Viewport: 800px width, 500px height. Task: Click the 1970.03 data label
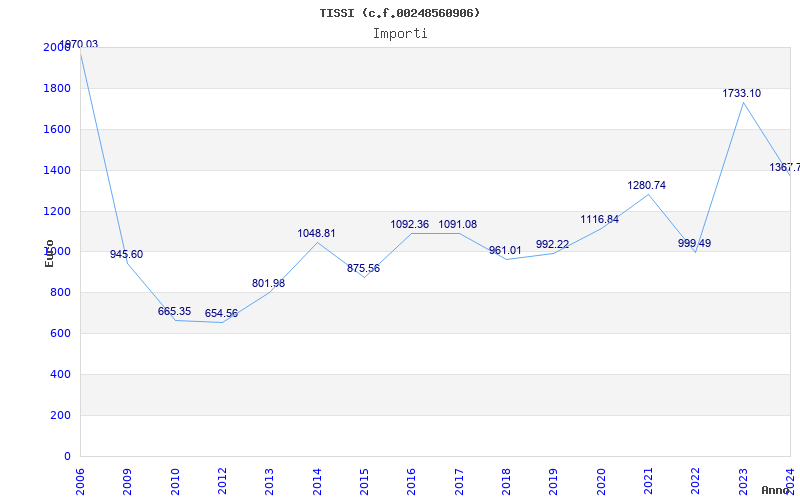click(79, 44)
